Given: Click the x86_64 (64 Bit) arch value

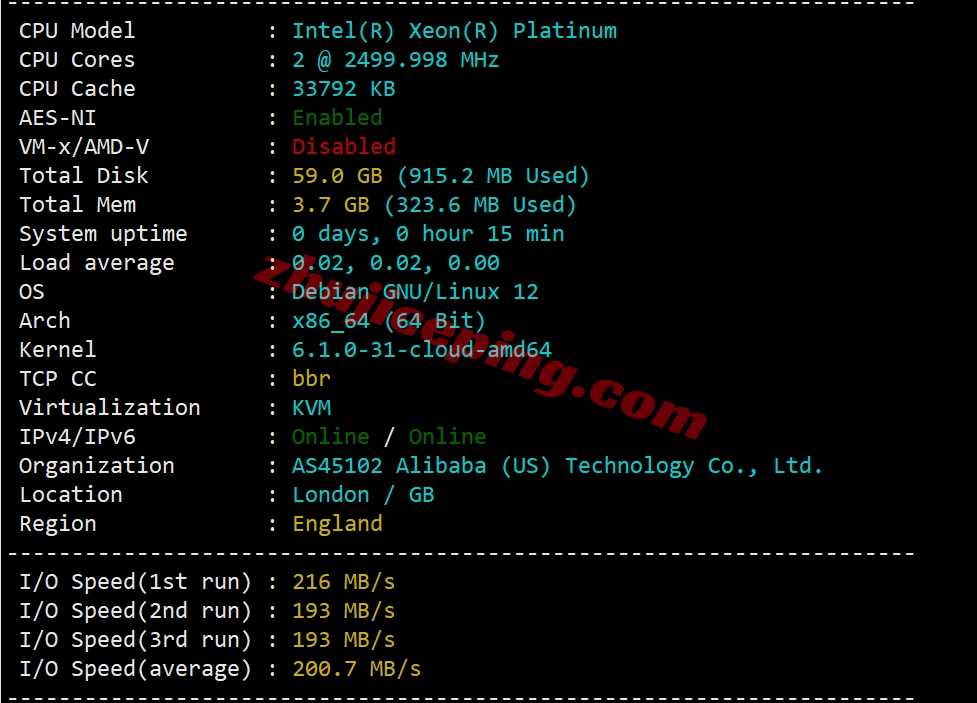Looking at the screenshot, I should coord(388,321).
